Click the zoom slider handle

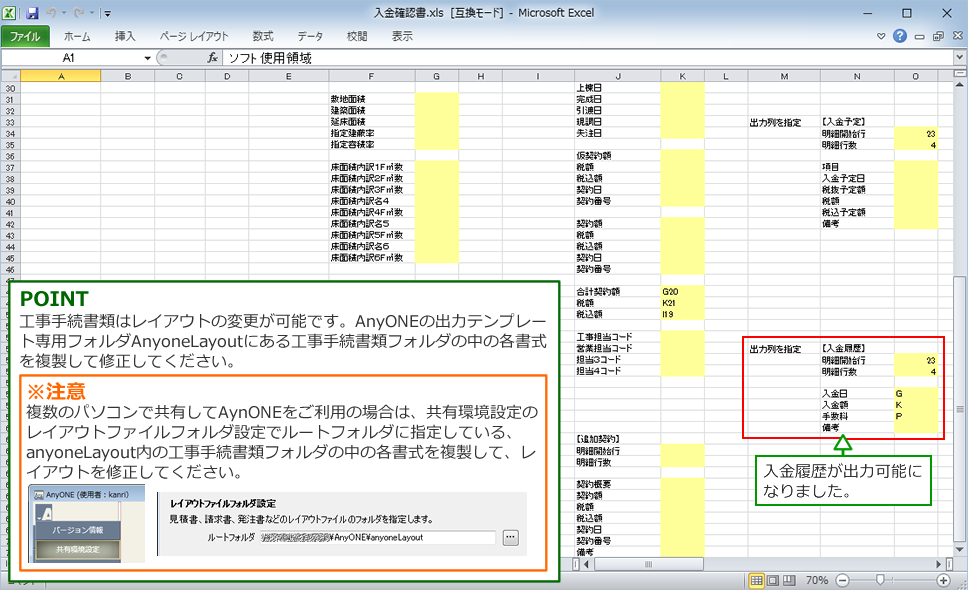880,580
